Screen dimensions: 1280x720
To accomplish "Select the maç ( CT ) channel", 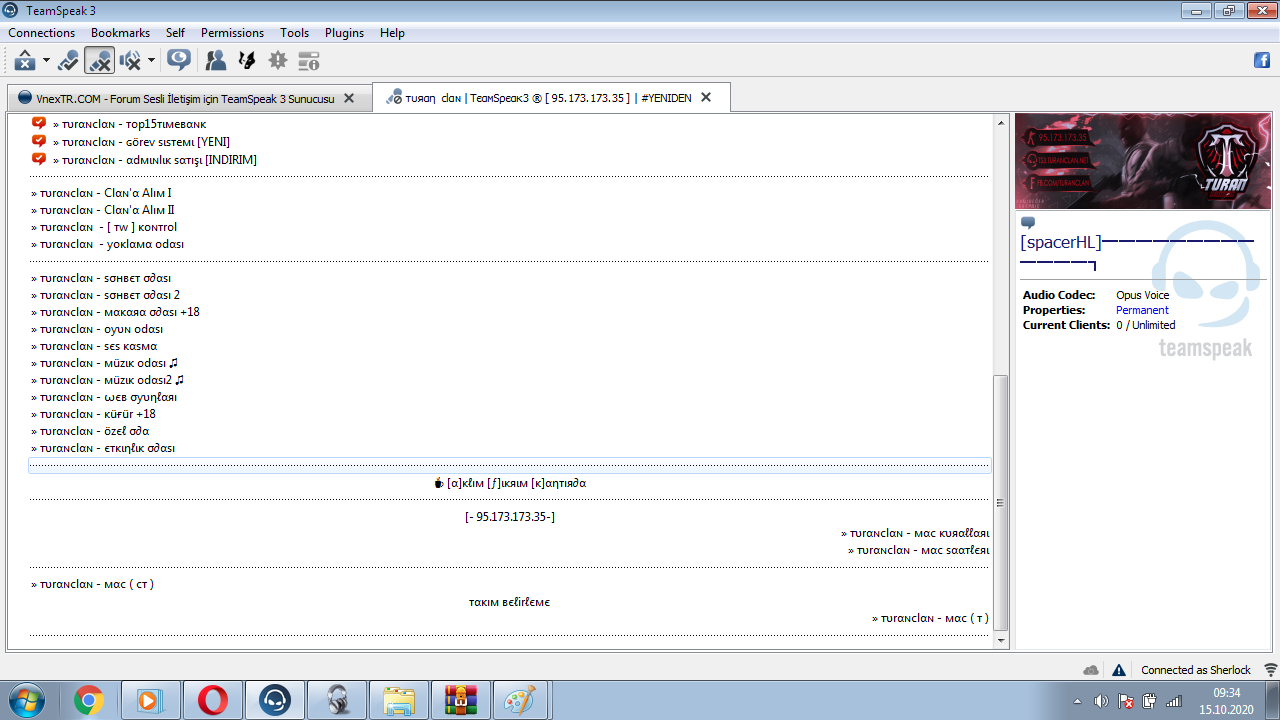I will pos(92,584).
